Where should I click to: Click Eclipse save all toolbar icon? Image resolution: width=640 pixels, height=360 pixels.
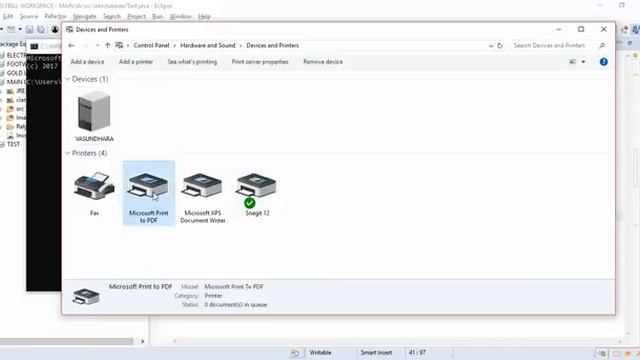pyautogui.click(x=41, y=29)
